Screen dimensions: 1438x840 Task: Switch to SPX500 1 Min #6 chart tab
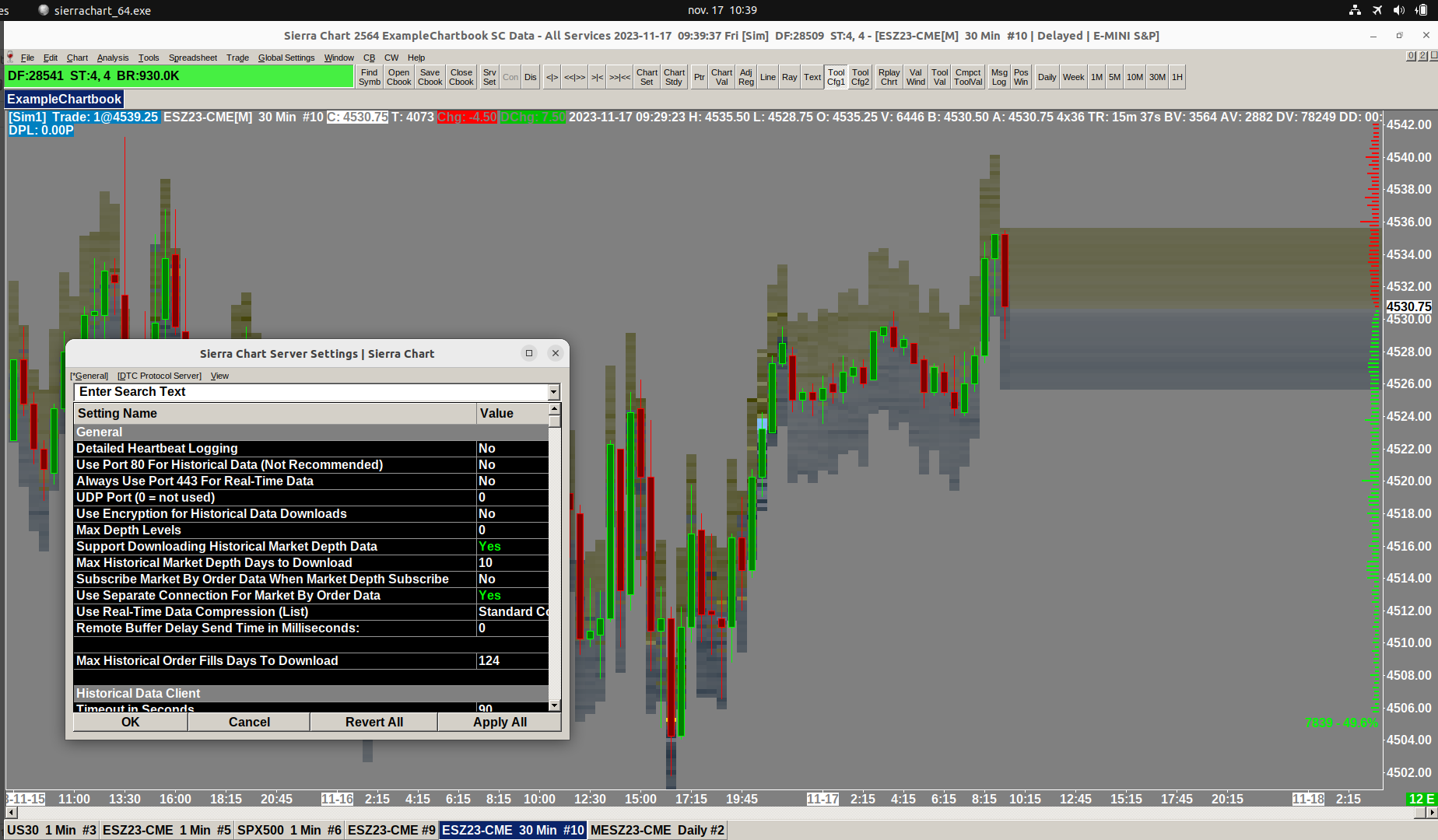289,831
